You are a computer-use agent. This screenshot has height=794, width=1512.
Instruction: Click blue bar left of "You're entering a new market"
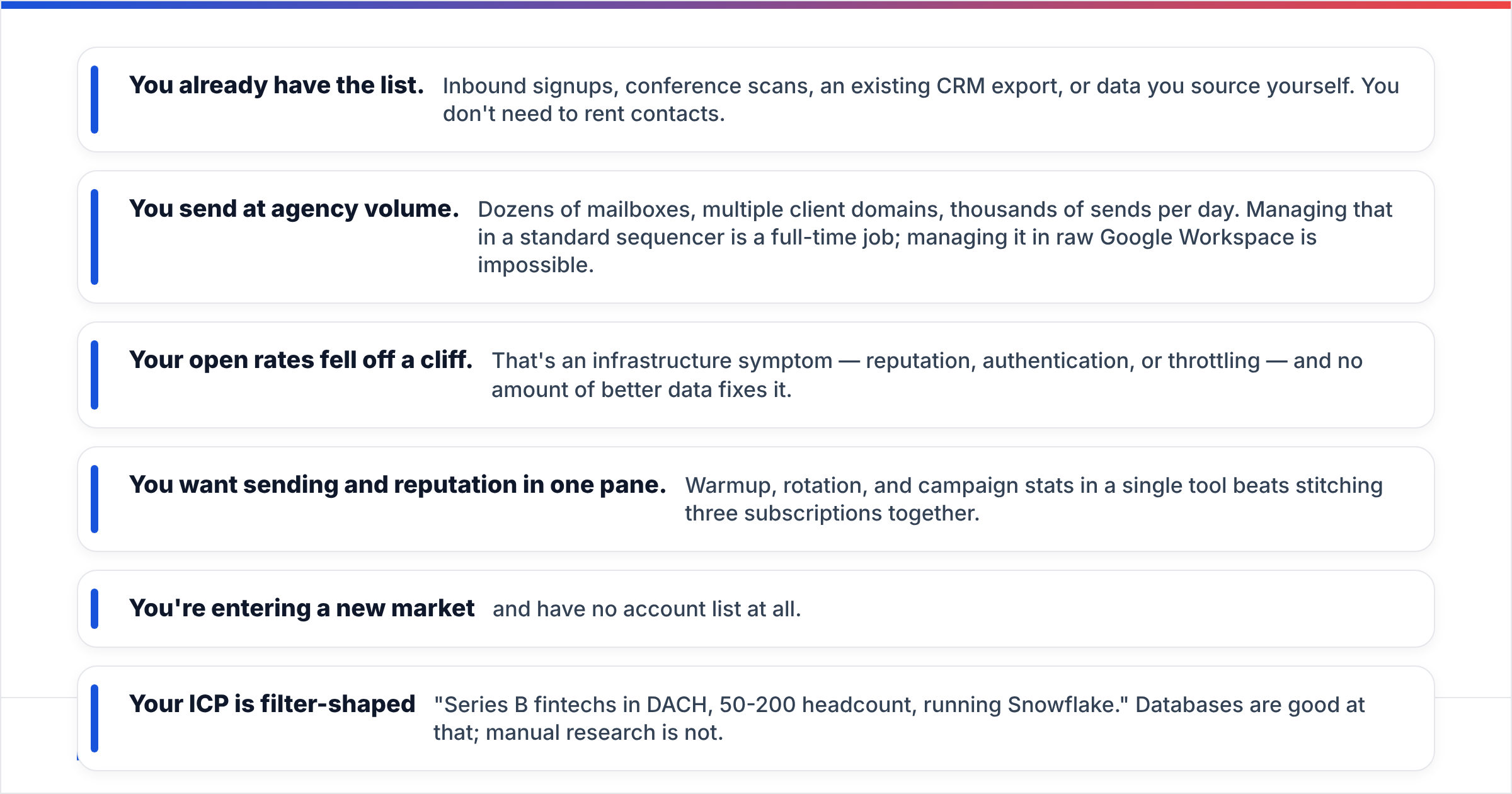[x=94, y=609]
